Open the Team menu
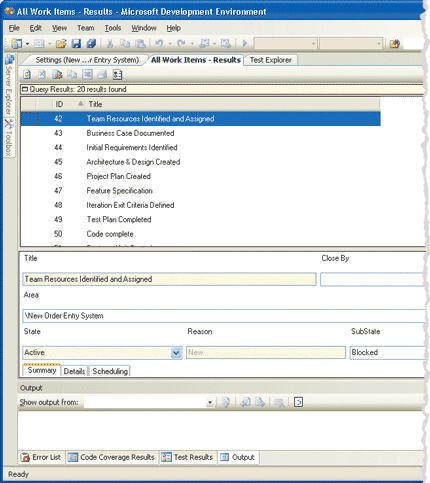Viewport: 430px width, 483px height. (86, 28)
